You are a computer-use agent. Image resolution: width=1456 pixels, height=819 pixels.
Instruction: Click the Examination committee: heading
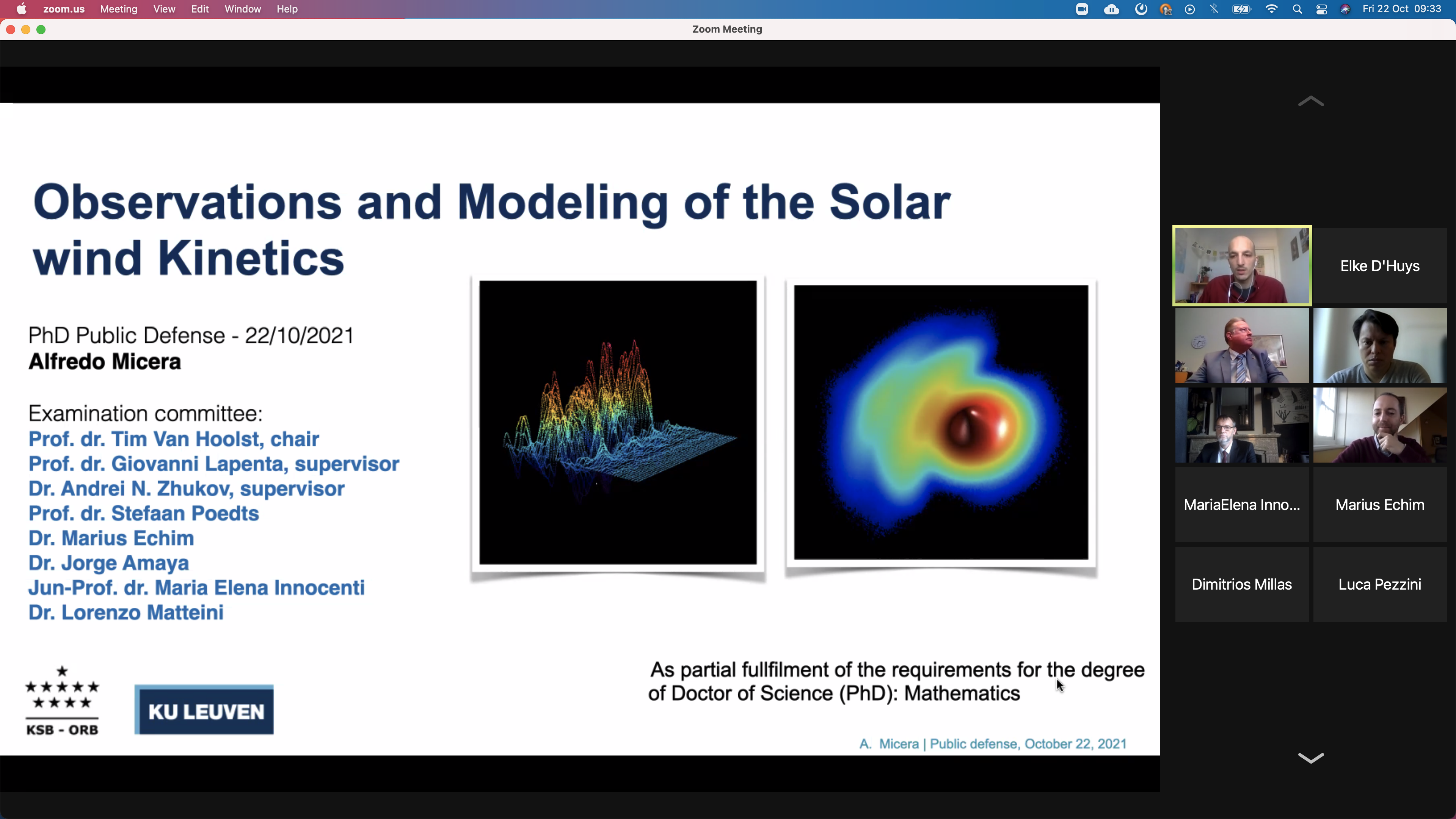coord(145,414)
